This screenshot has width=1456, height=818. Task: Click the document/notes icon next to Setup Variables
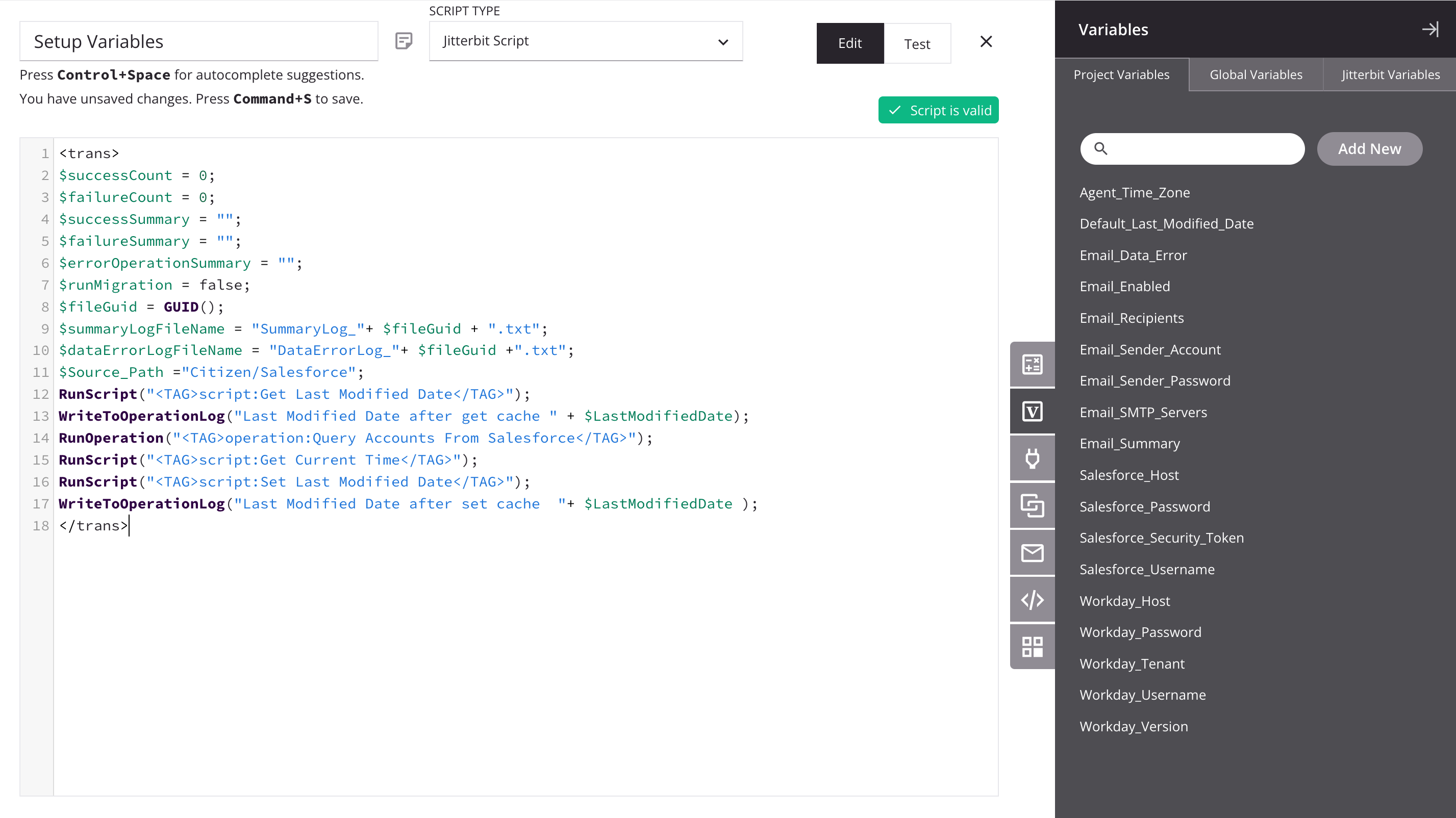404,41
